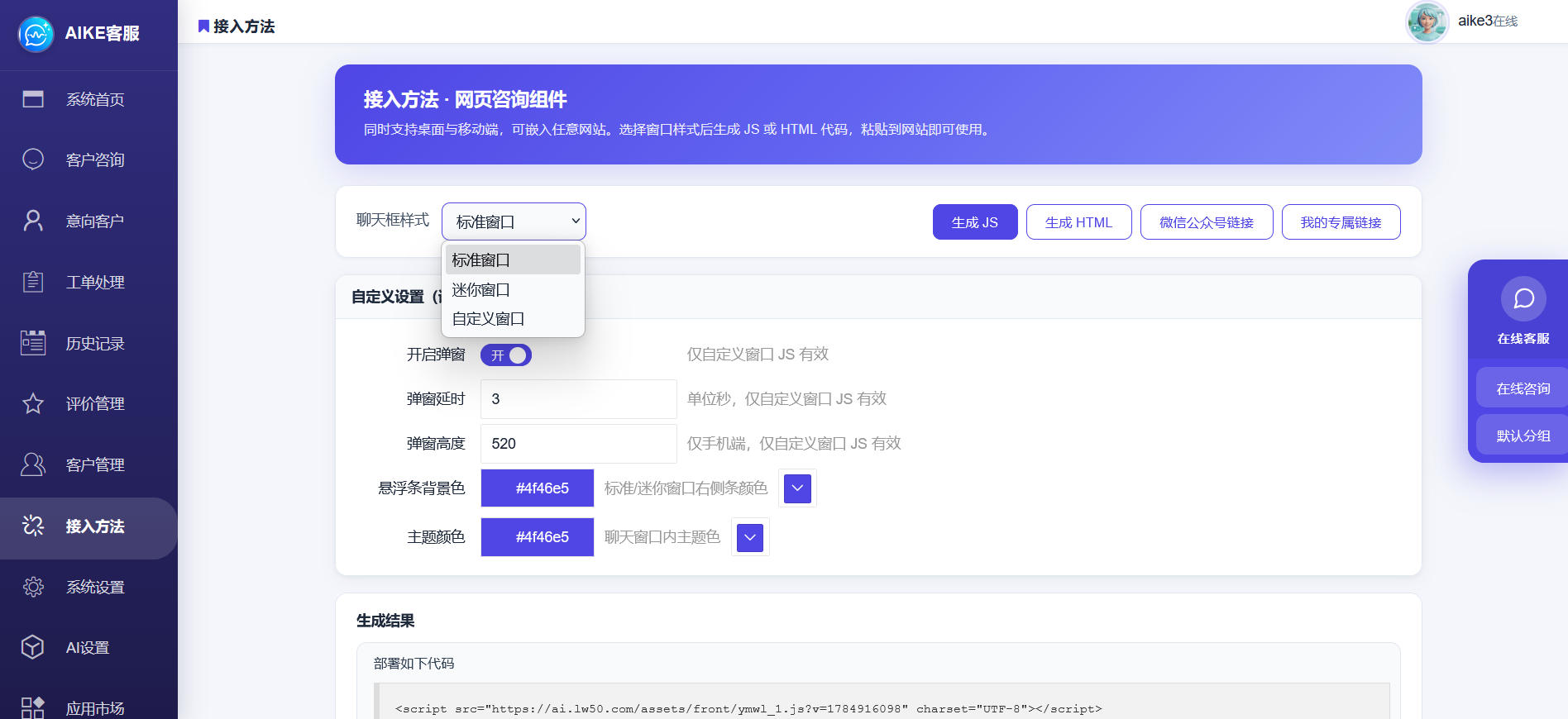Click the AI设置 cube icon

point(33,647)
